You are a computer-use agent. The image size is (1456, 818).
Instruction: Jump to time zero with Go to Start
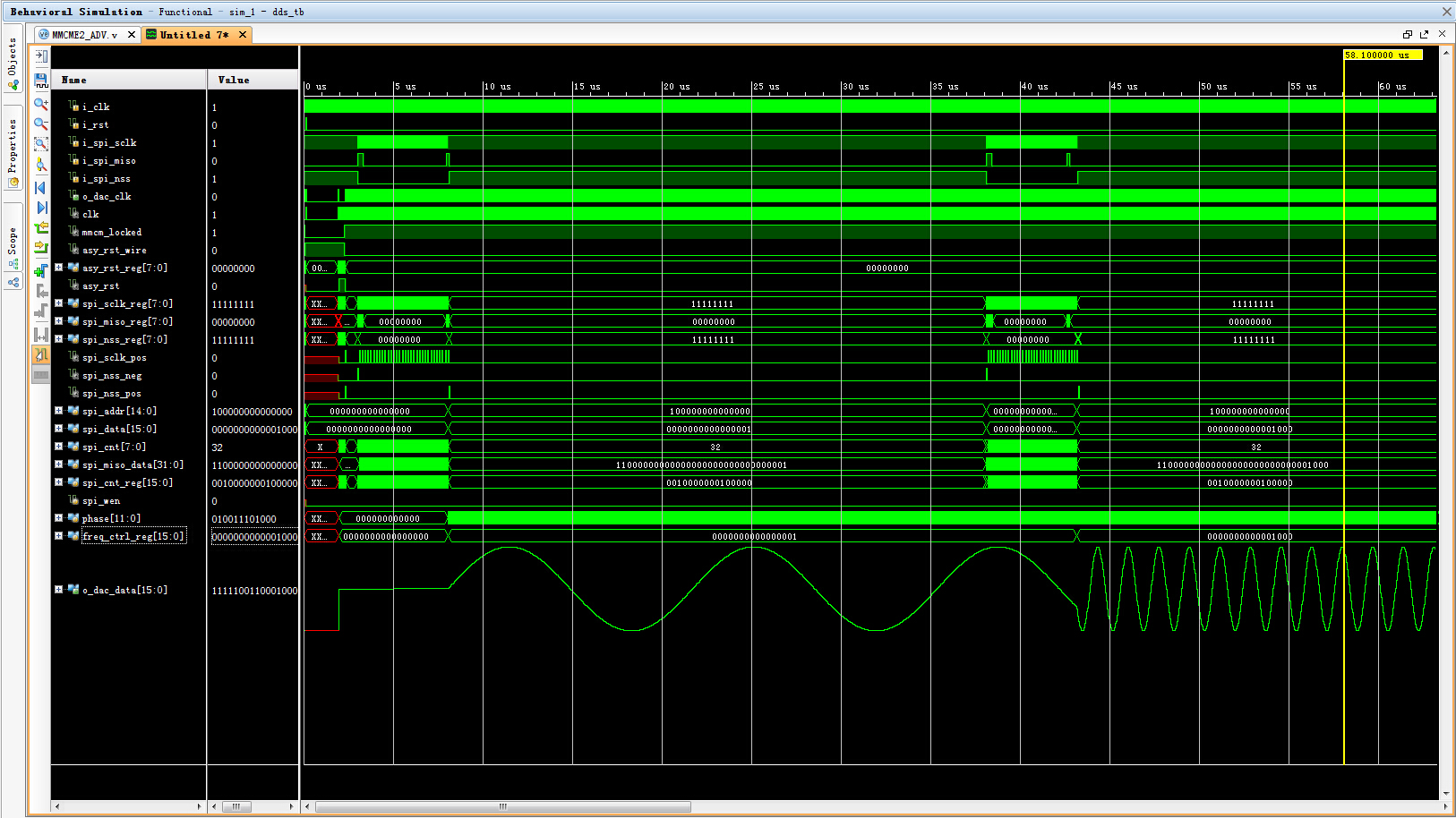[x=41, y=187]
